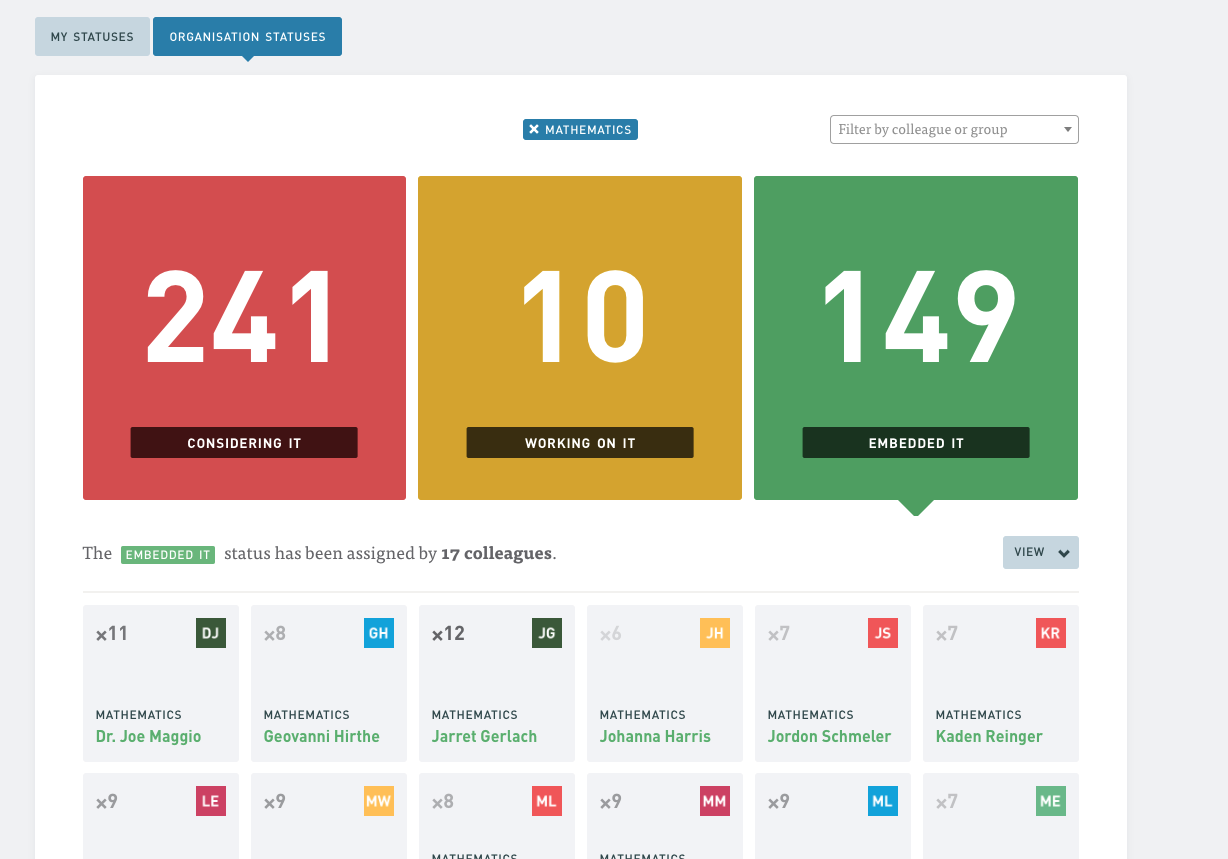Select the red Considering It tile
The image size is (1228, 859).
[244, 338]
